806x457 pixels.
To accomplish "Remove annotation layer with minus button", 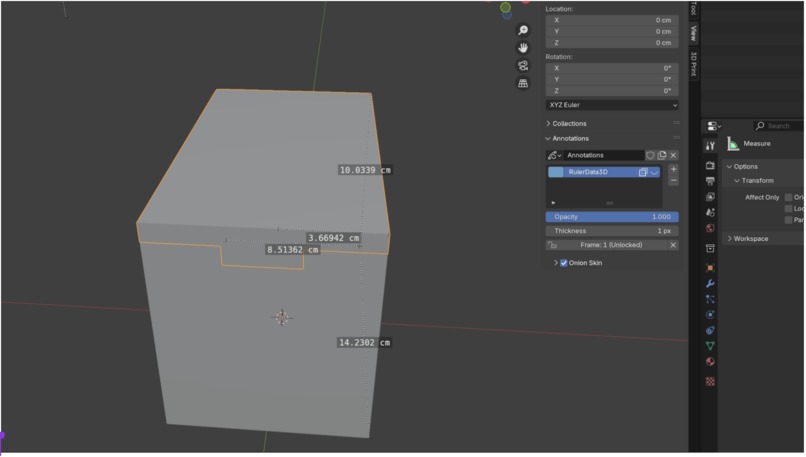I will point(673,181).
